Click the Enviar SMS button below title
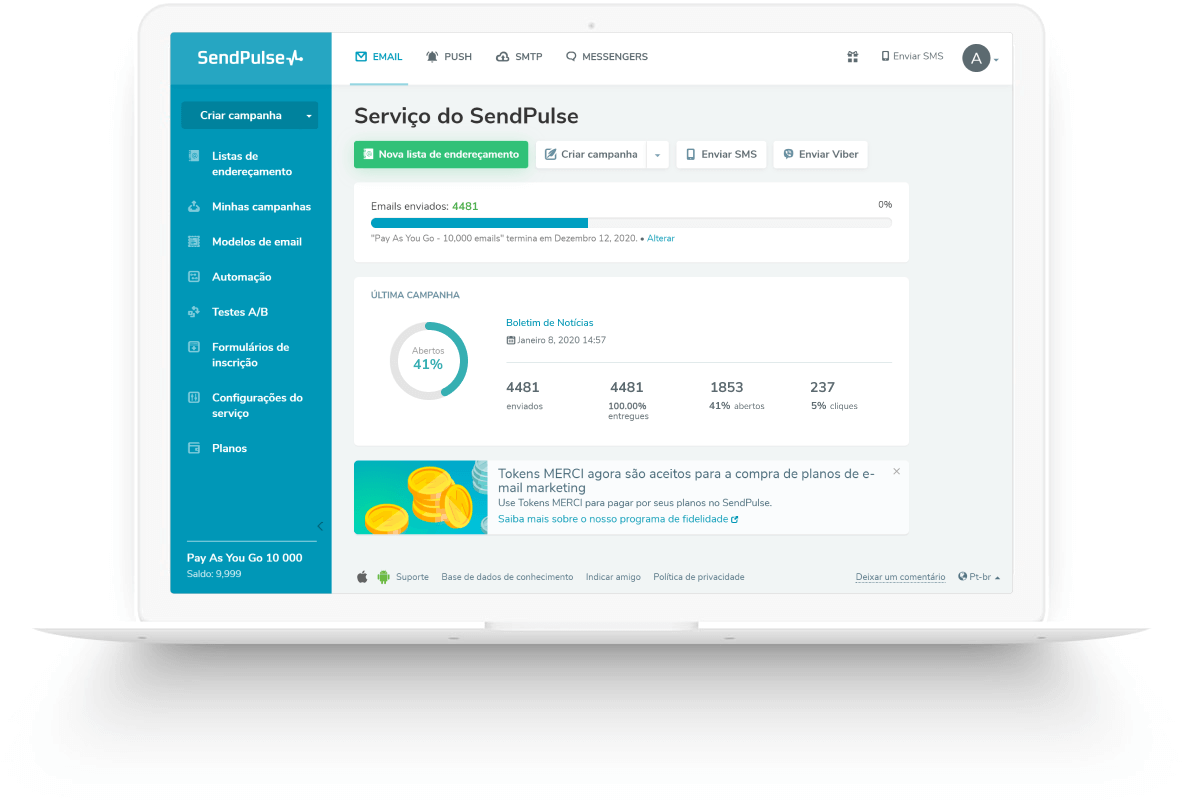 (x=721, y=154)
